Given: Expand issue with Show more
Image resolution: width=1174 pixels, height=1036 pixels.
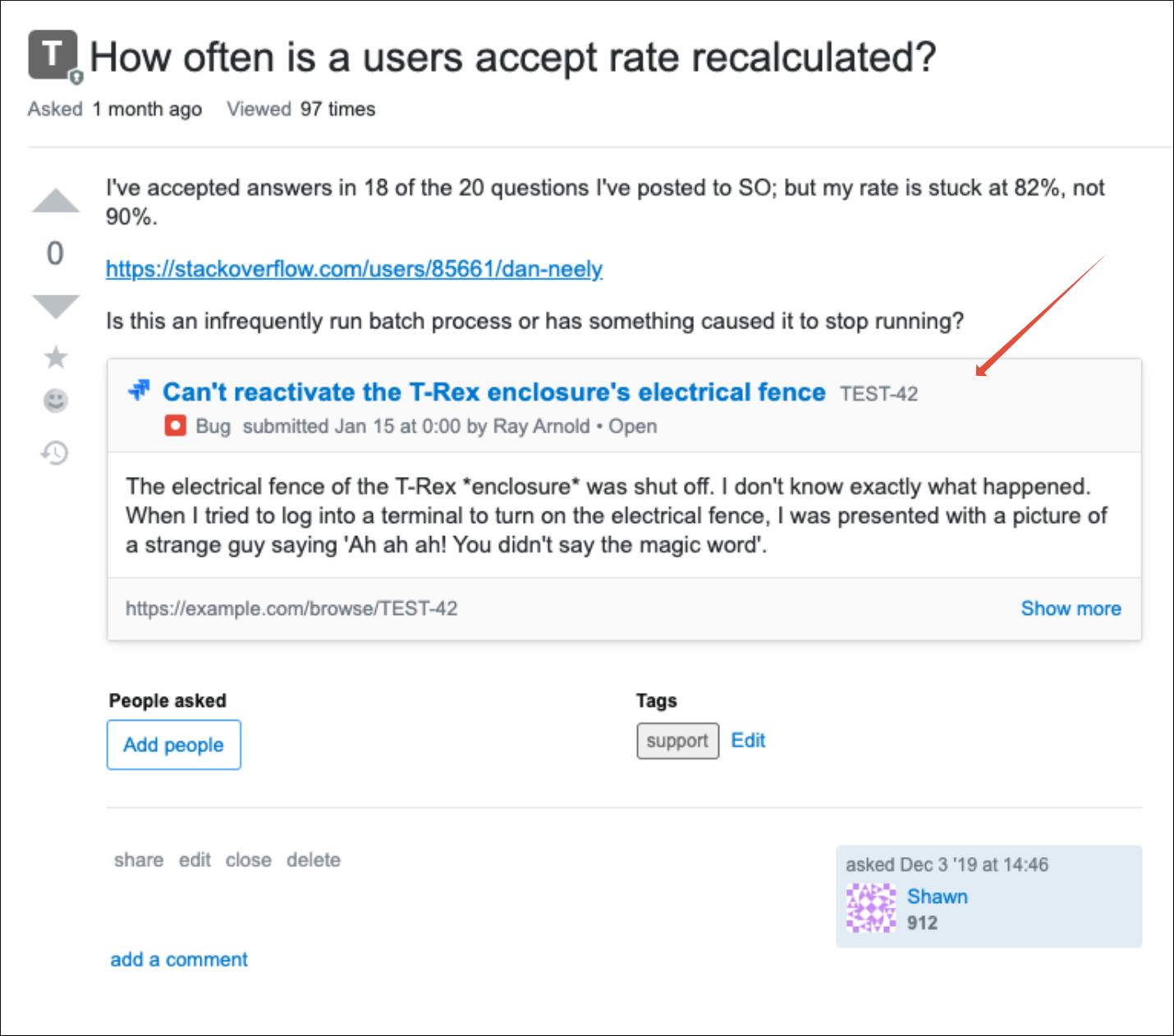Looking at the screenshot, I should tap(1071, 608).
